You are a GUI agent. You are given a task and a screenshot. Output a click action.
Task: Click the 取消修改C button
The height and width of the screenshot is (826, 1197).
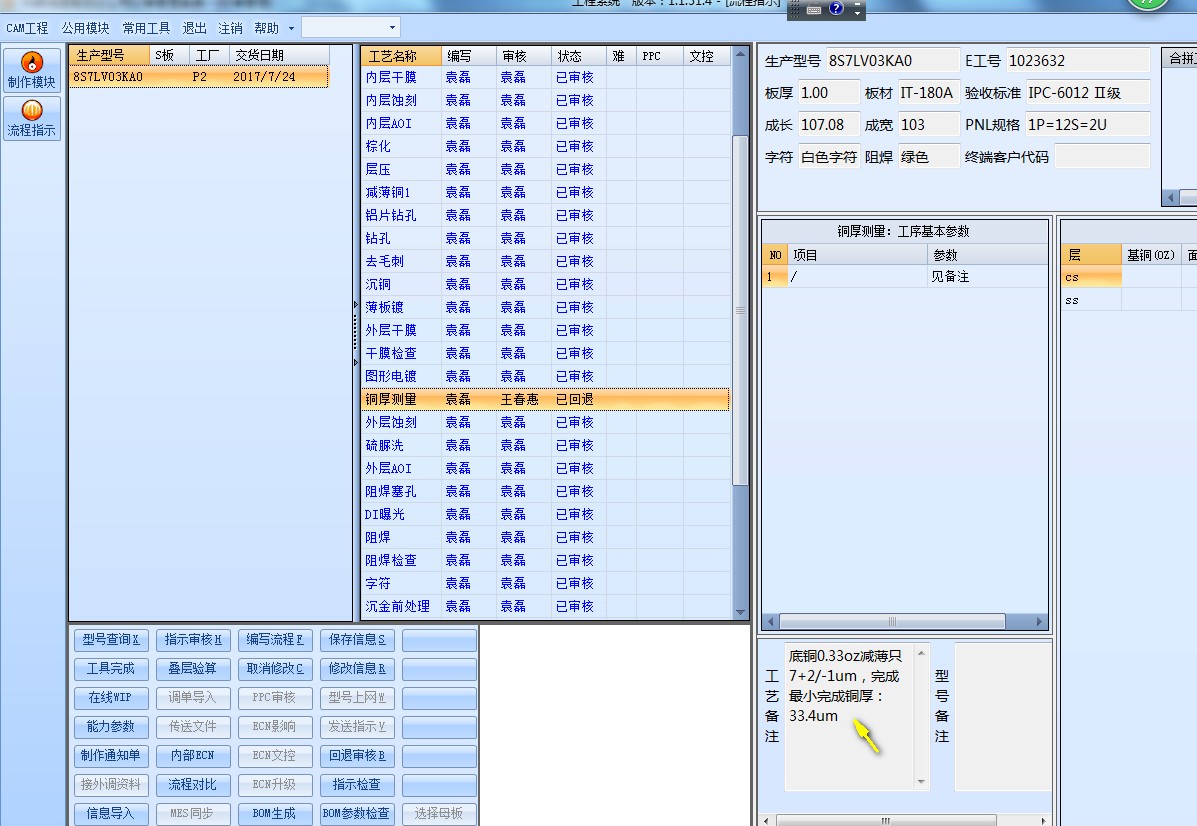[275, 669]
